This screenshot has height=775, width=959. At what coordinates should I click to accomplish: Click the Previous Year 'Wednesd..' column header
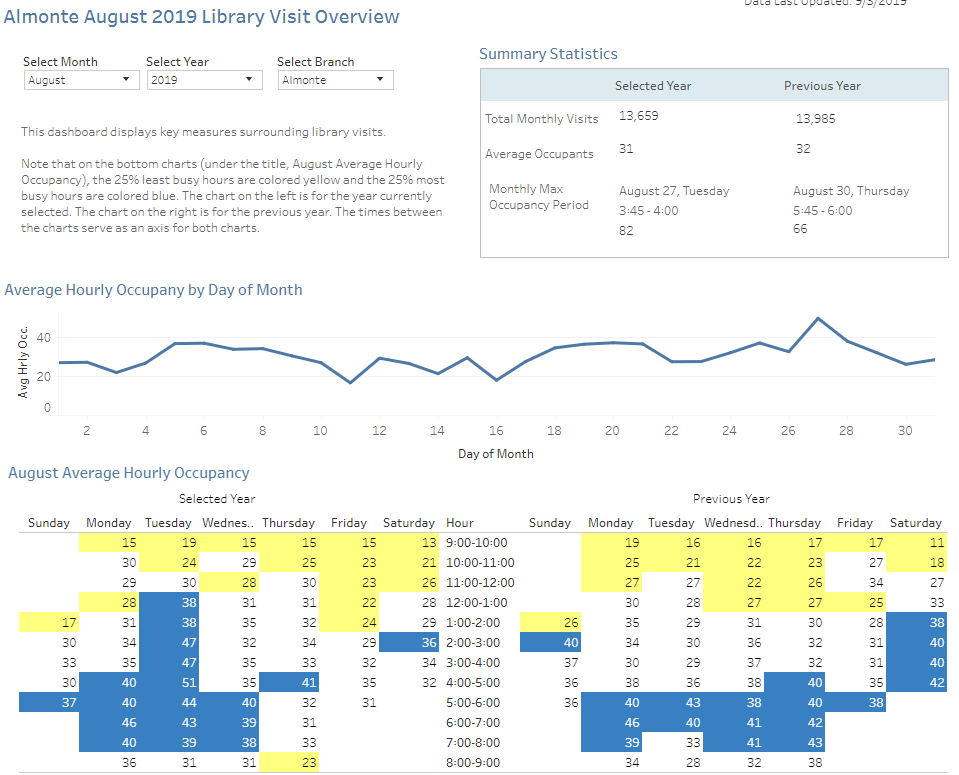(x=733, y=523)
